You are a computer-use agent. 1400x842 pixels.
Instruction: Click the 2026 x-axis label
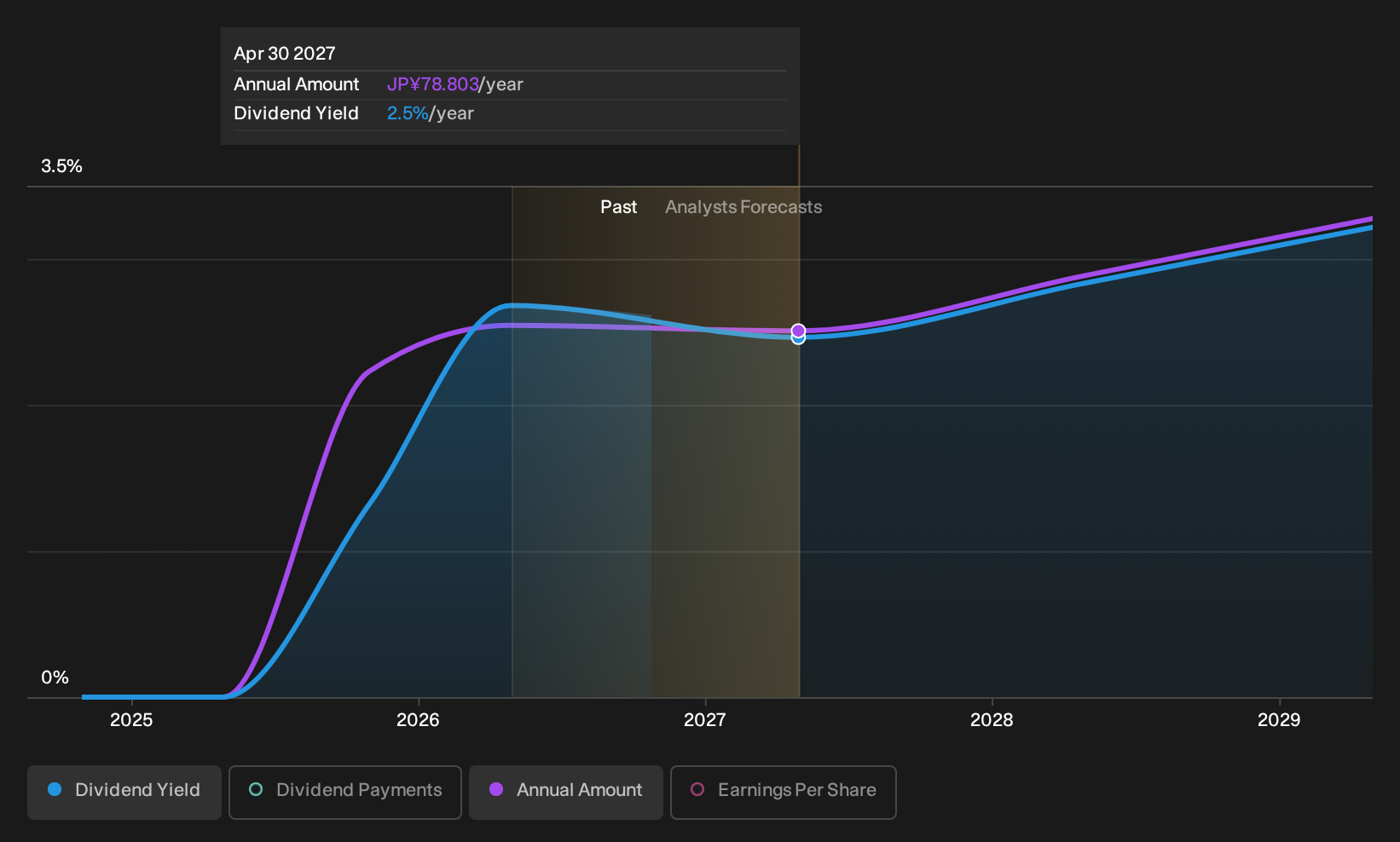point(418,720)
